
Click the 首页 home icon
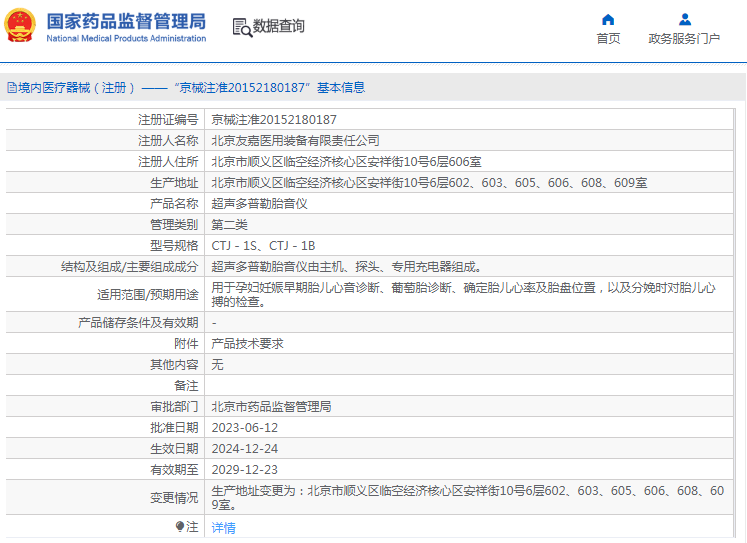pos(608,20)
